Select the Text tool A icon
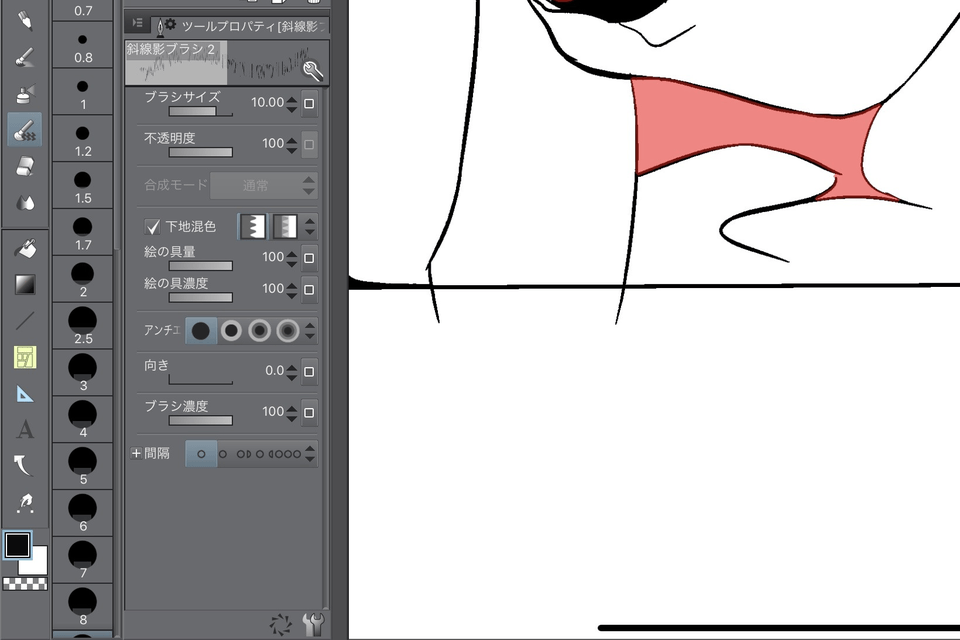Image resolution: width=960 pixels, height=640 pixels. click(24, 430)
